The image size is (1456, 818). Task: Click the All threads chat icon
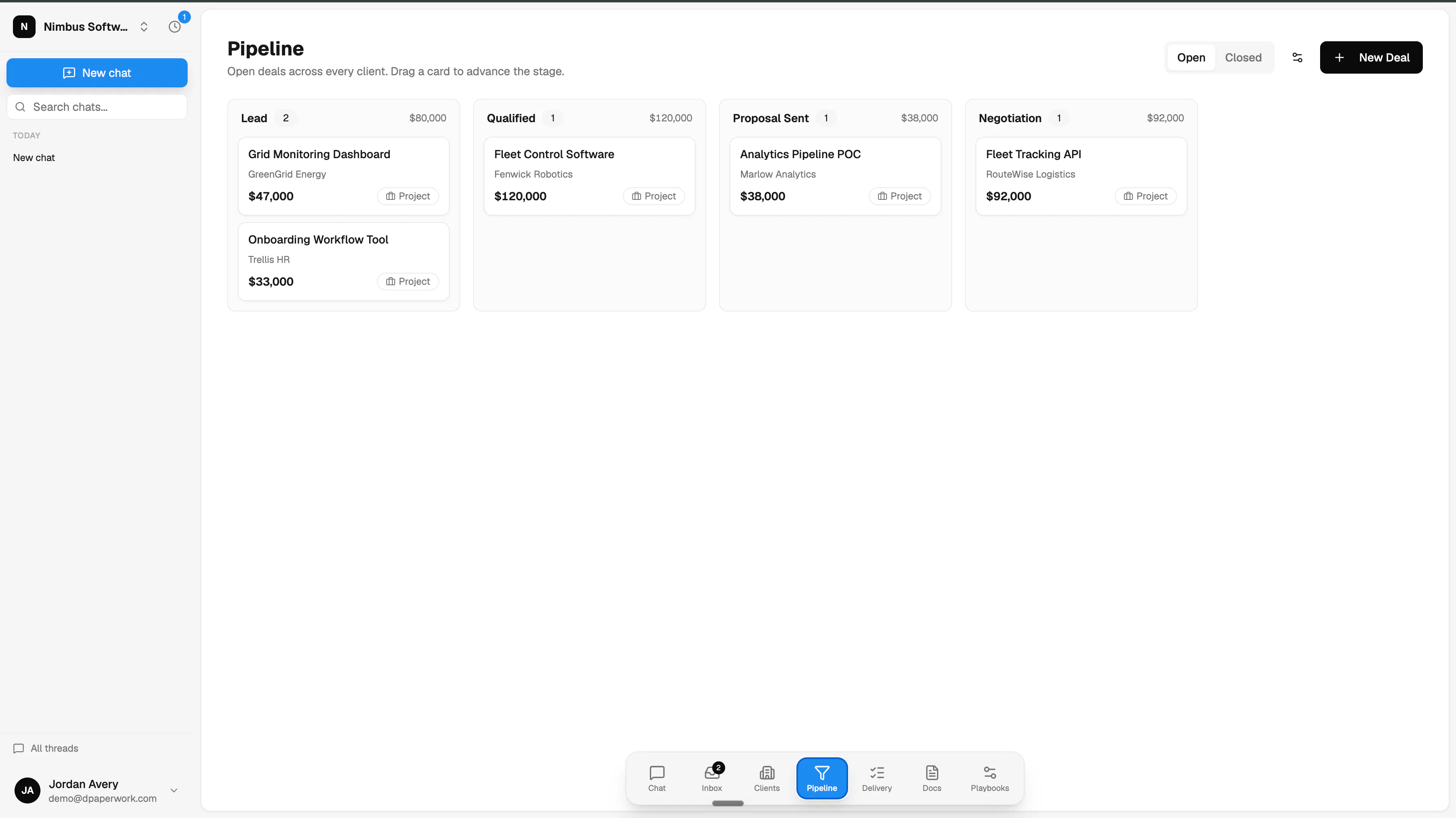coord(19,748)
